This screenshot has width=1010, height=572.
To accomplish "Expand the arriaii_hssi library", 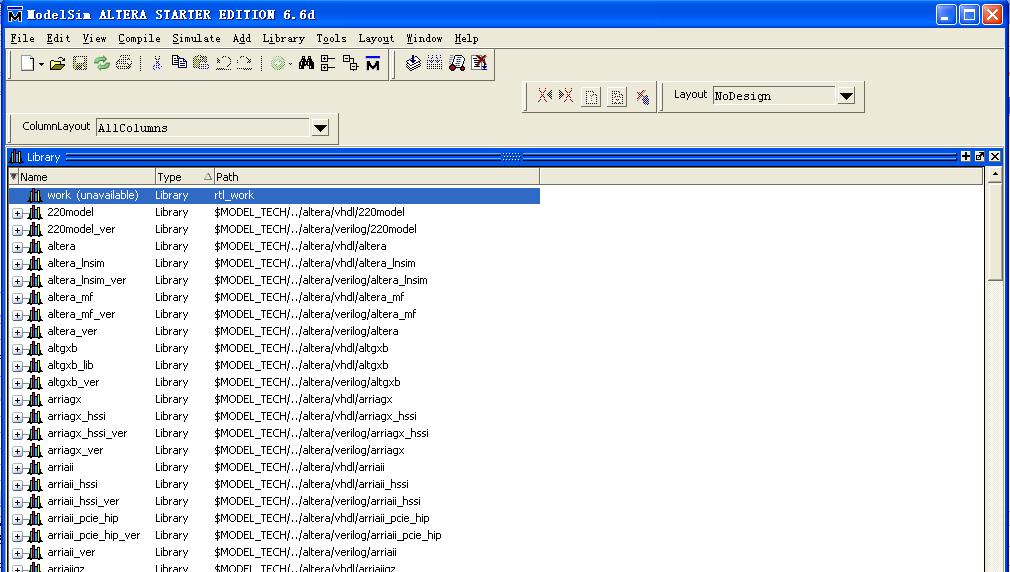I will (x=17, y=485).
